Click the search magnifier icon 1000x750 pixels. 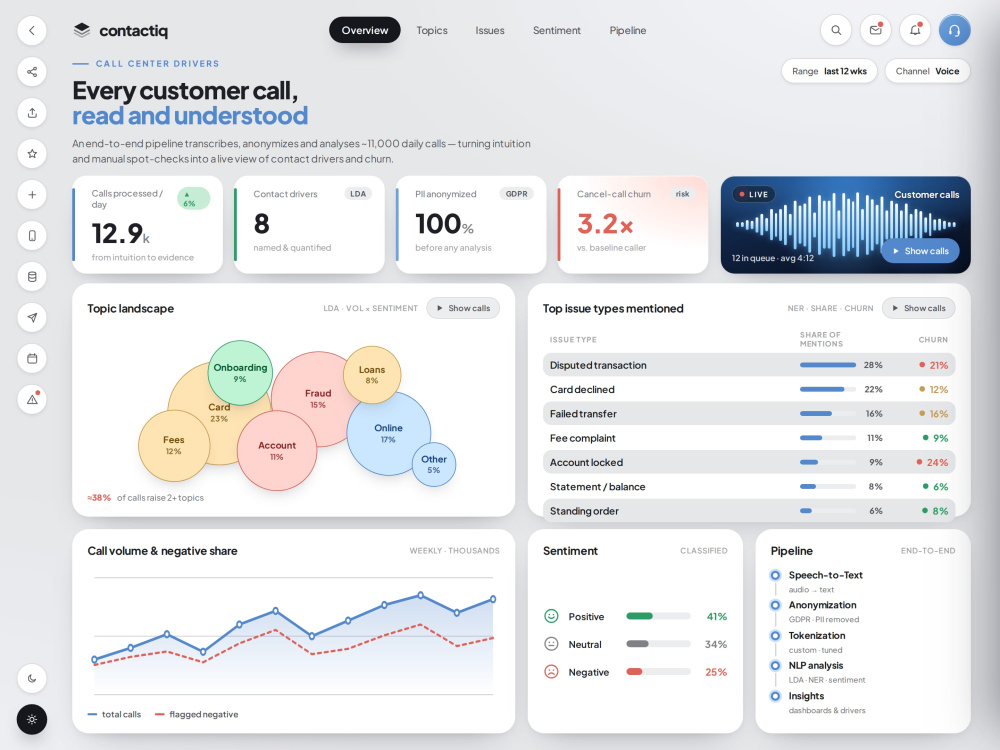pos(835,30)
